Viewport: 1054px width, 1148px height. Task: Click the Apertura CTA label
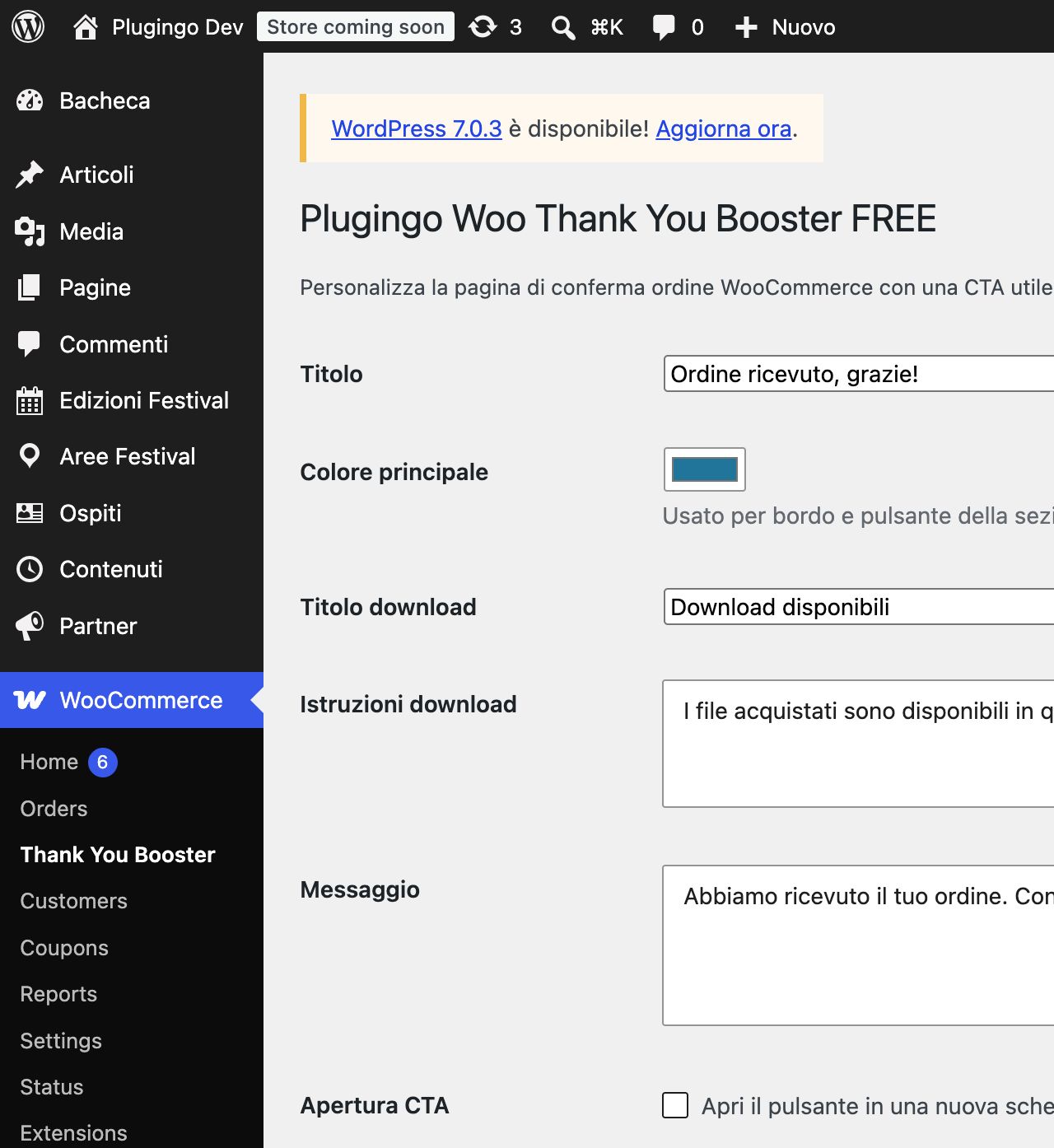[x=375, y=1105]
